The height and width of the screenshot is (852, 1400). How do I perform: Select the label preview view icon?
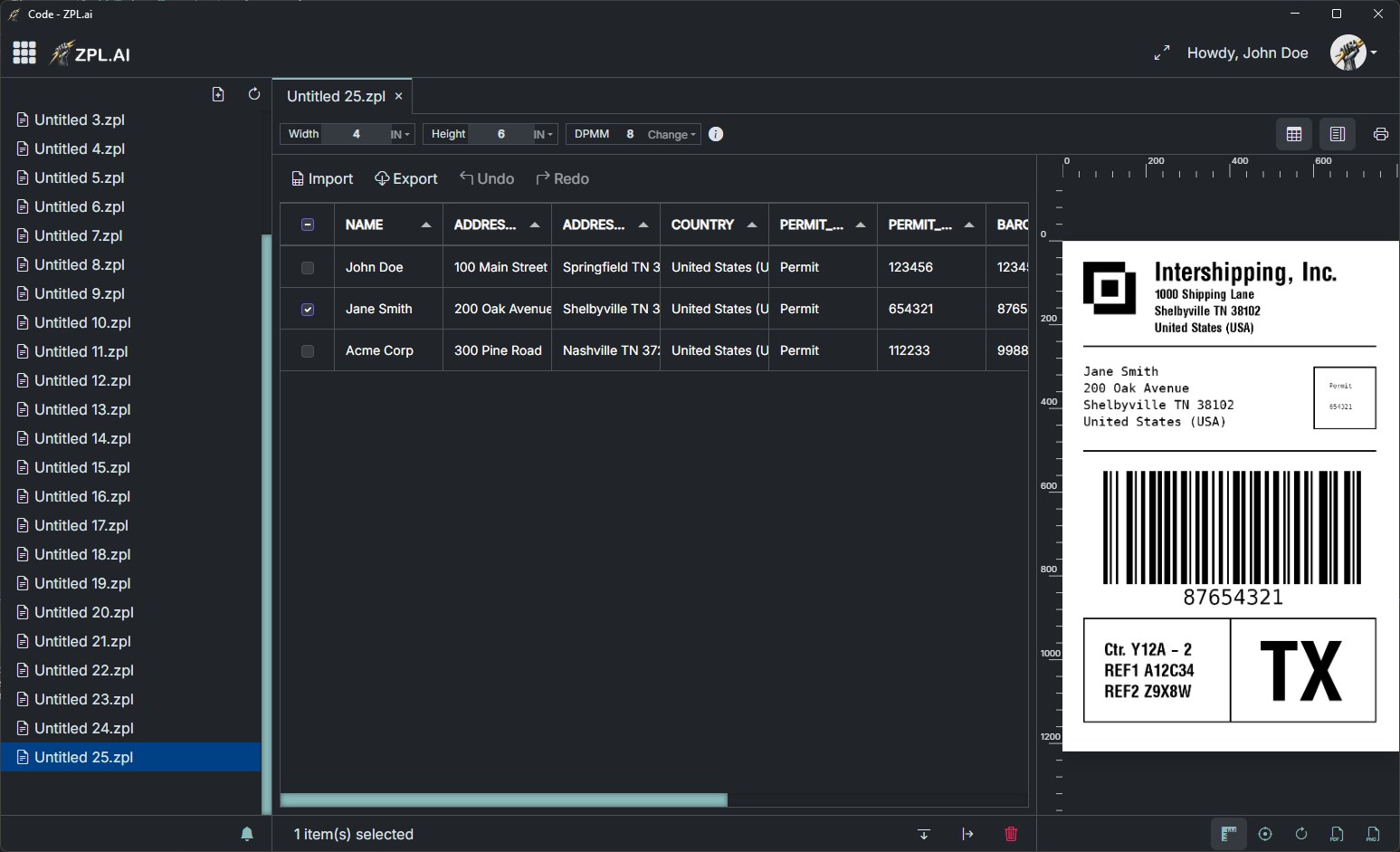pyautogui.click(x=1337, y=133)
